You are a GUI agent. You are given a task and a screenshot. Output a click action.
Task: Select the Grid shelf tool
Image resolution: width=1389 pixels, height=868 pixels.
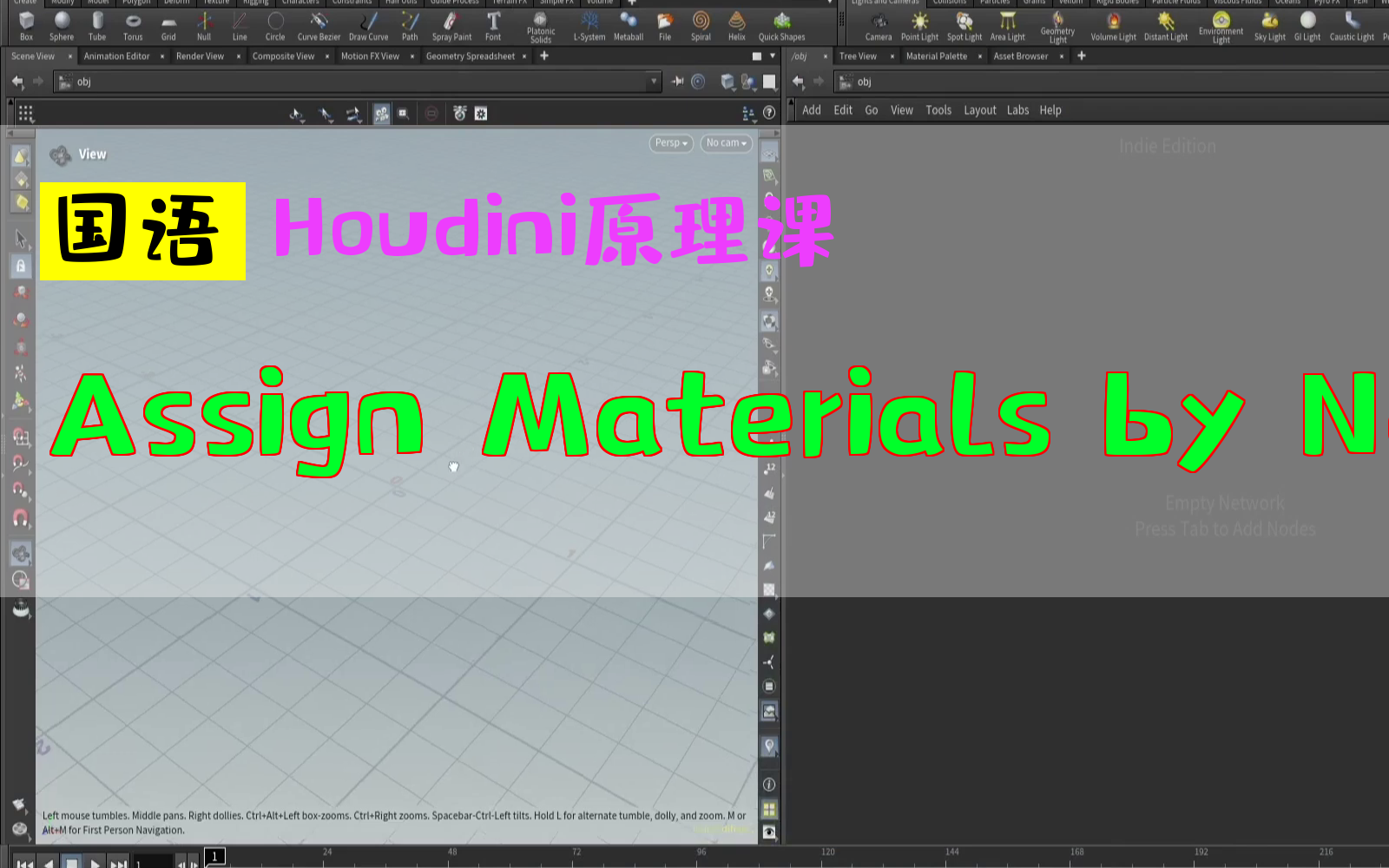(x=168, y=26)
